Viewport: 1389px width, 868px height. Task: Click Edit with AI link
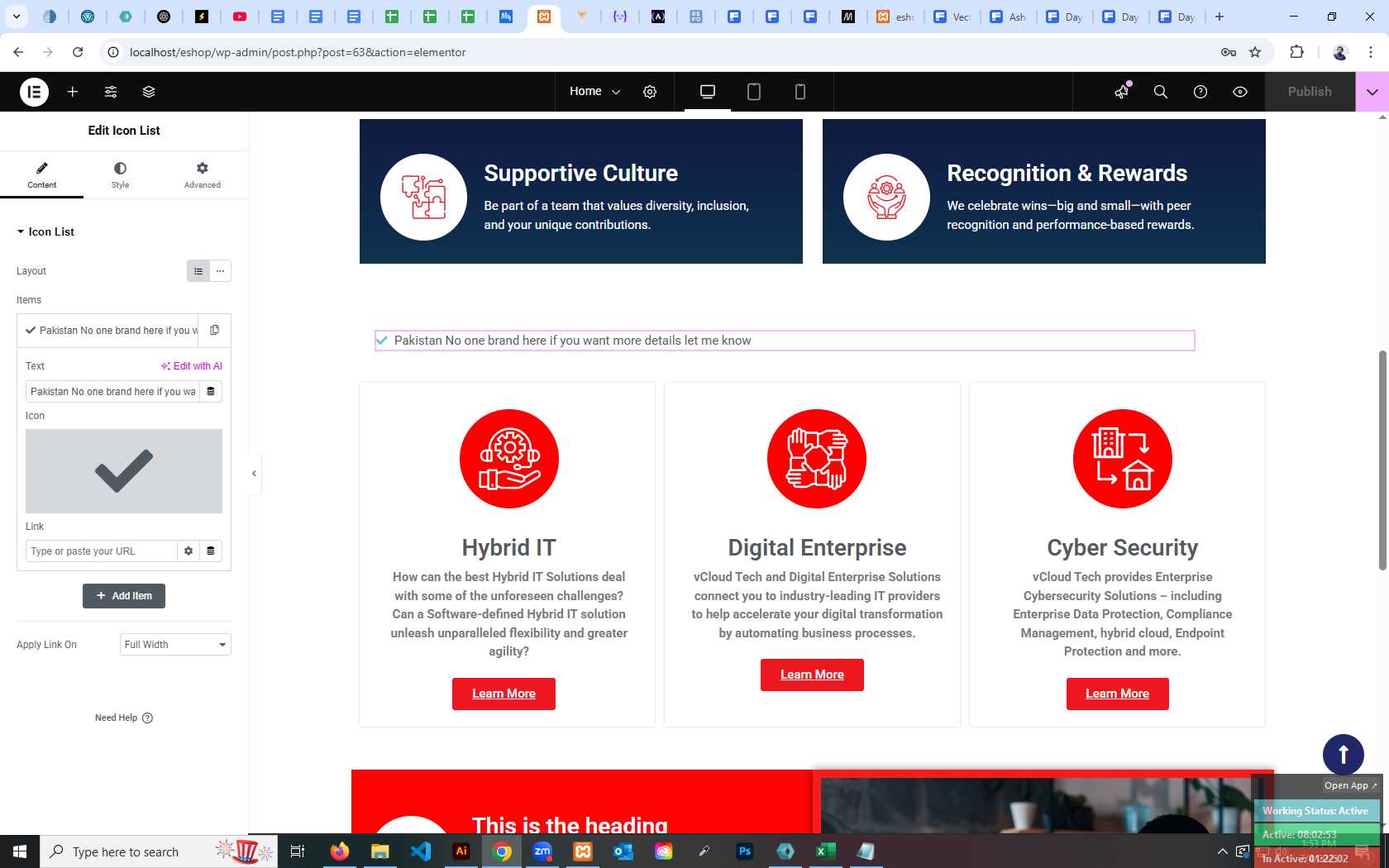coord(192,366)
